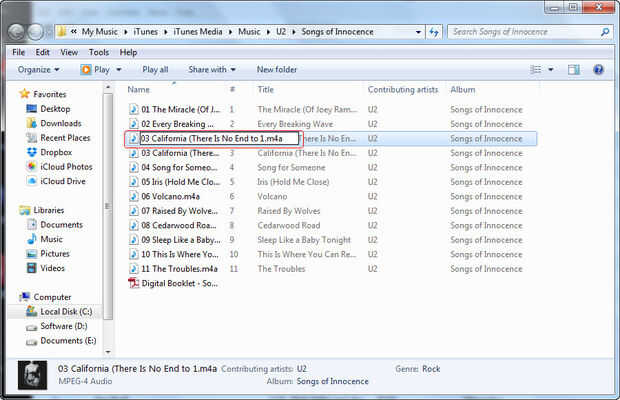Select Desktop in Favorites

55,109
